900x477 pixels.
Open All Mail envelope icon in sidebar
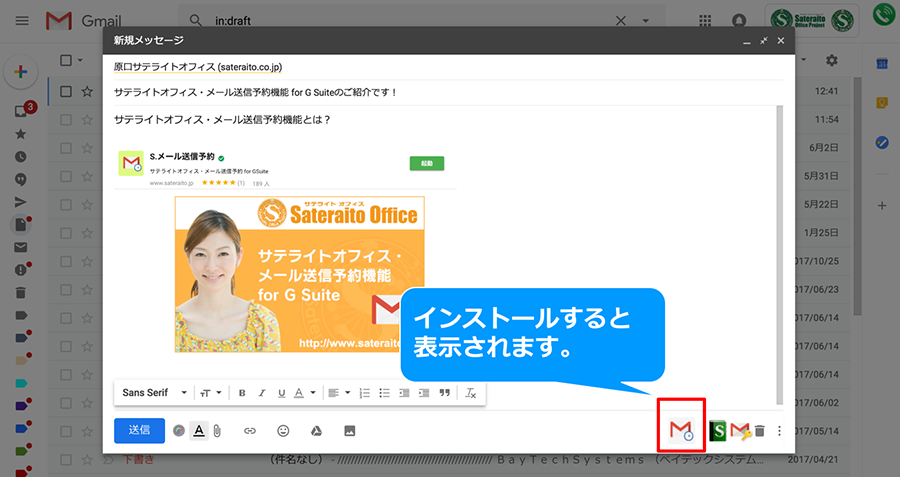coord(21,247)
